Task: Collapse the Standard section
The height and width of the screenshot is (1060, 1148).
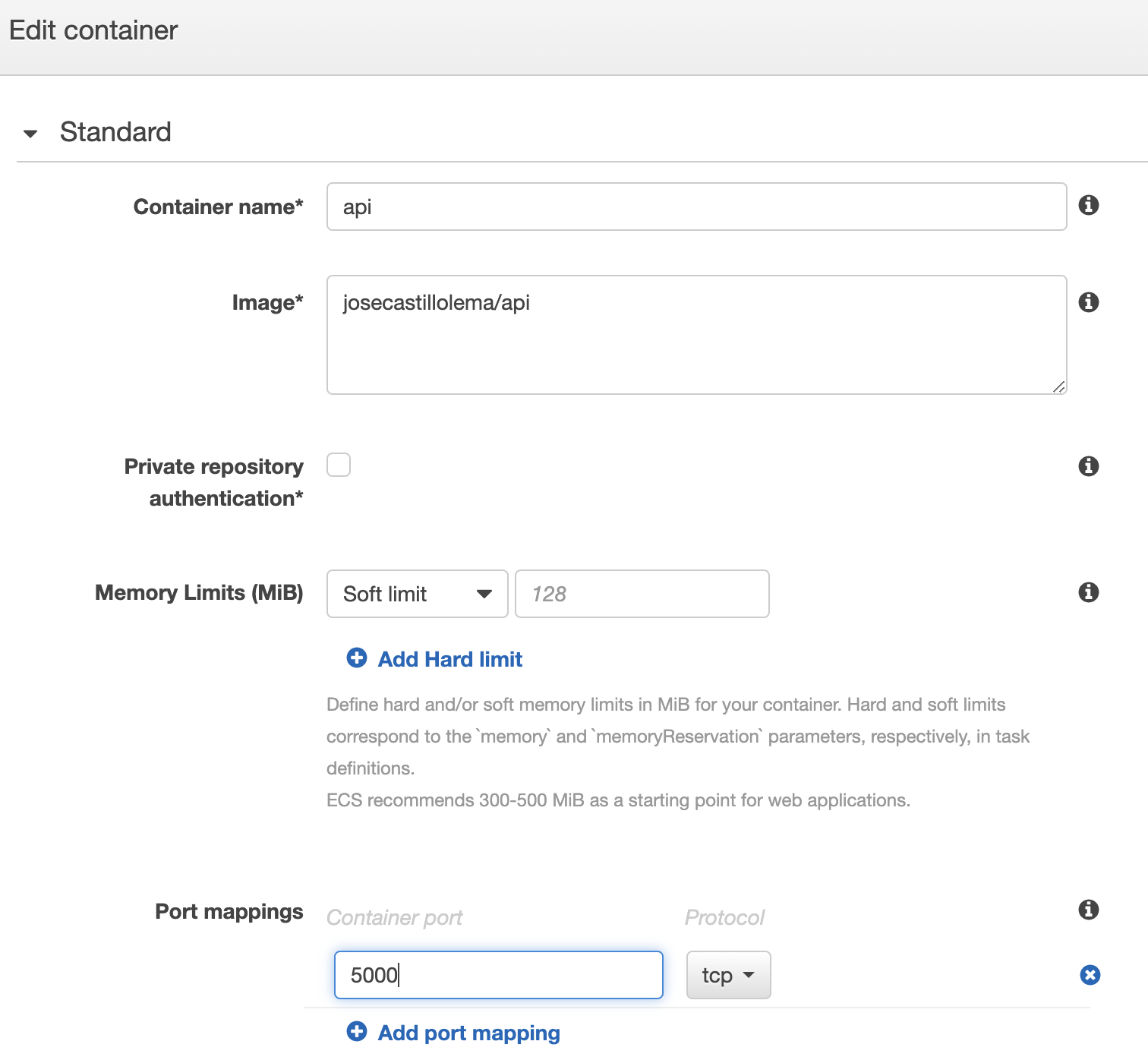Action: 30,134
